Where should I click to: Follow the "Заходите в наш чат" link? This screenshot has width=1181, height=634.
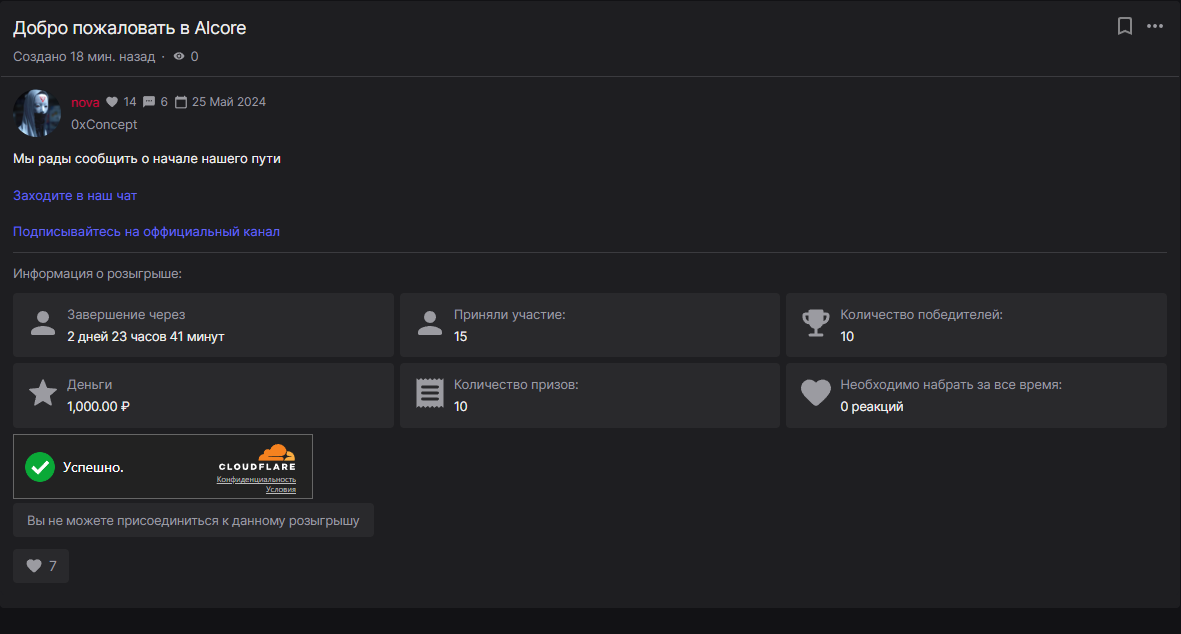pyautogui.click(x=75, y=196)
